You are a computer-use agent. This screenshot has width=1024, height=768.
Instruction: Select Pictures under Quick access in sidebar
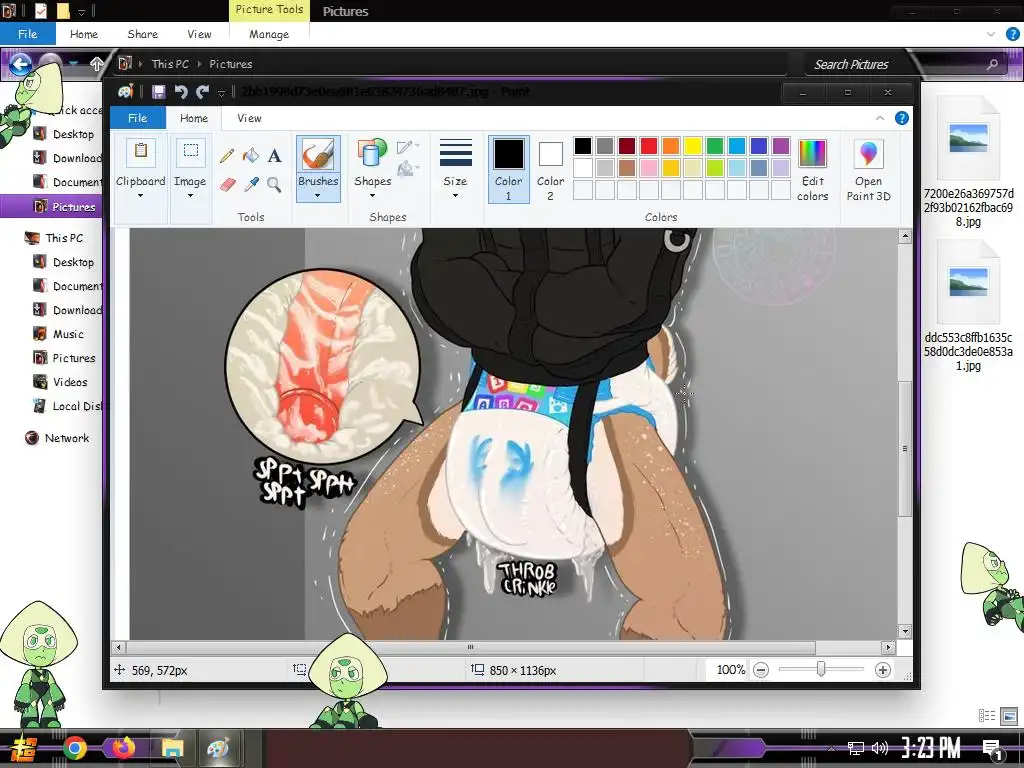pos(73,207)
